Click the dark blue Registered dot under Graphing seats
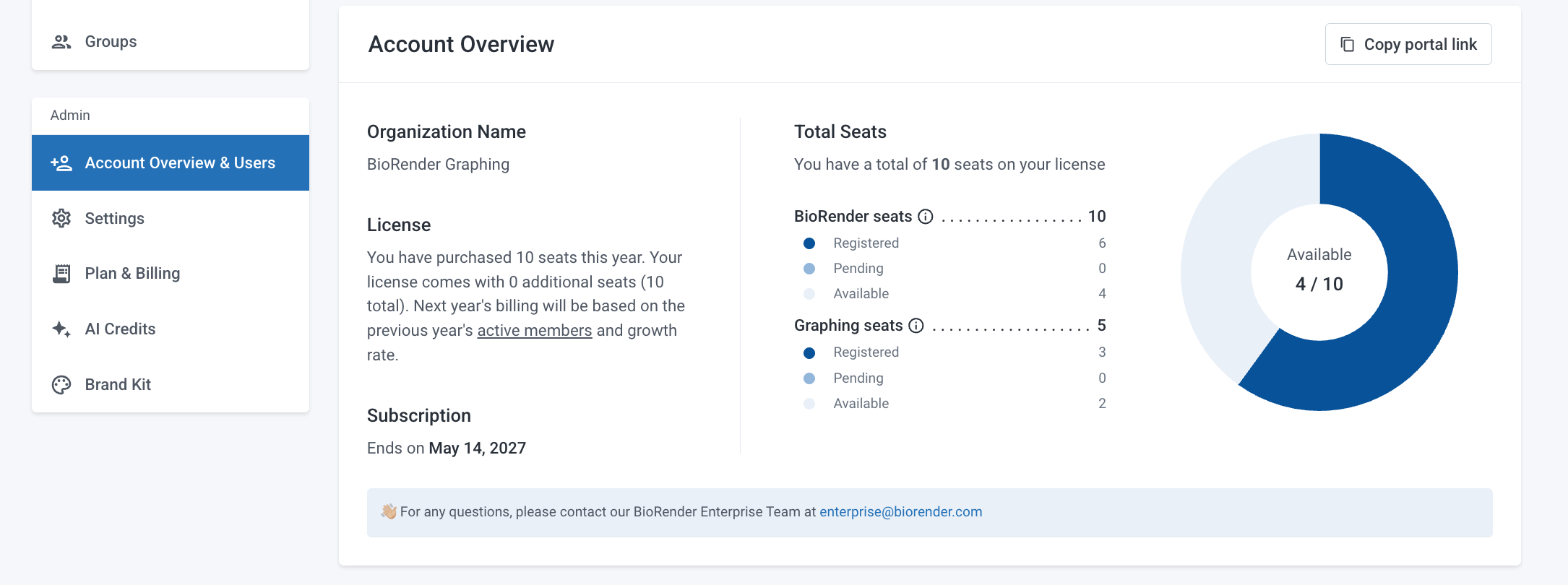The height and width of the screenshot is (585, 1568). click(x=809, y=352)
